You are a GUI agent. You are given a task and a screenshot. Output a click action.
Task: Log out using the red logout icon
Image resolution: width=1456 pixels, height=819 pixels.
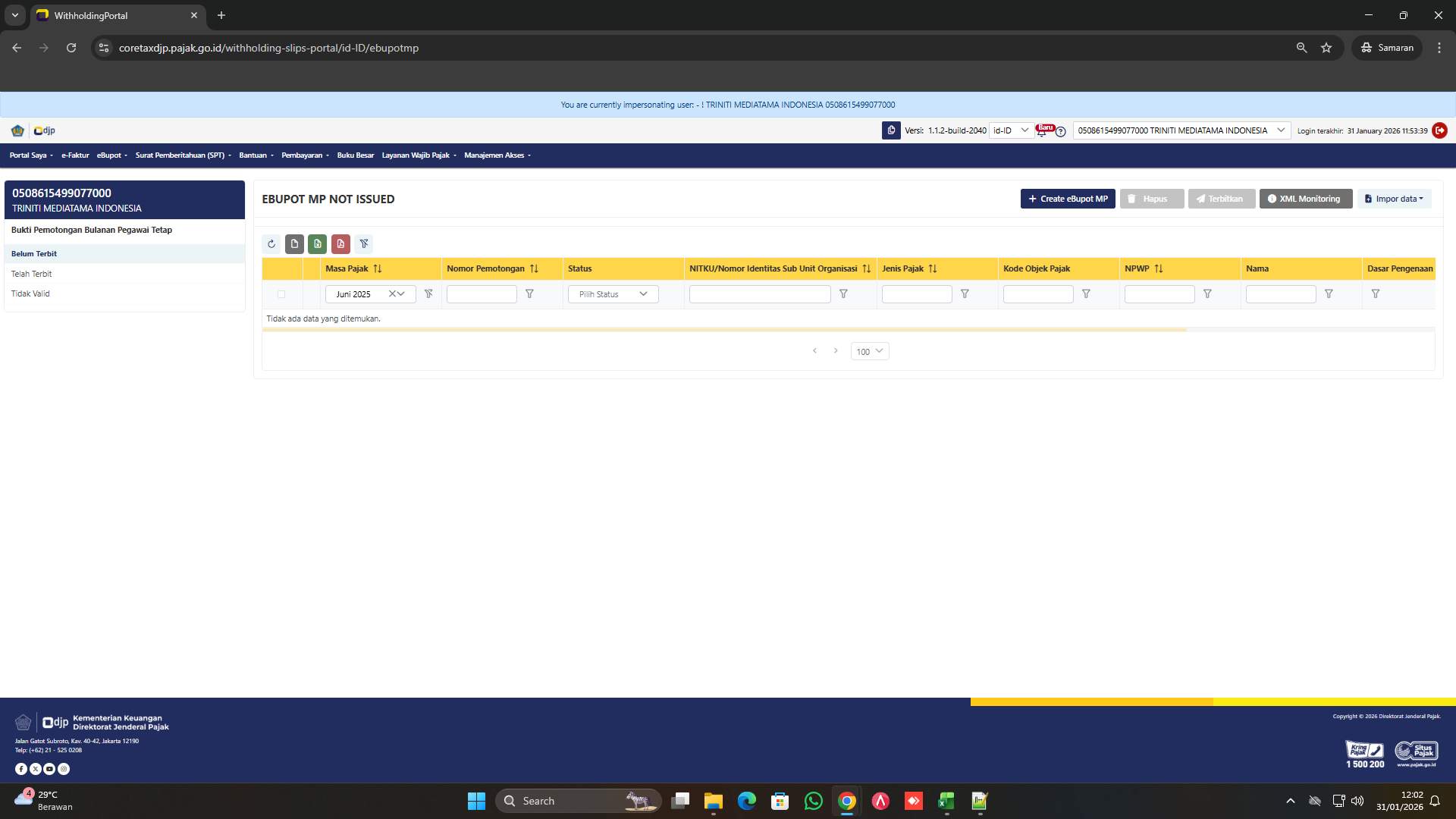coord(1439,130)
